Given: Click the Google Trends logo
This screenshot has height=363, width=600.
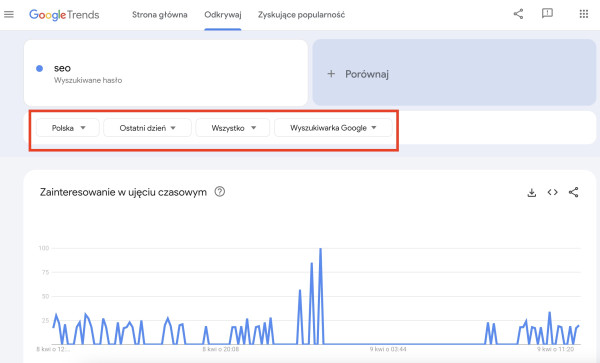Looking at the screenshot, I should (x=64, y=15).
